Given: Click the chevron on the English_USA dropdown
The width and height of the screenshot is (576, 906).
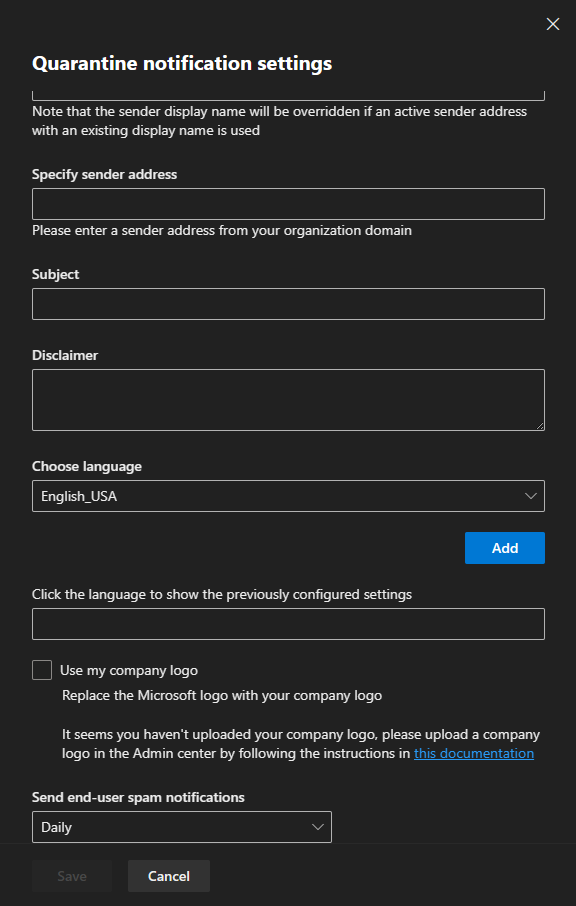Looking at the screenshot, I should click(x=530, y=496).
